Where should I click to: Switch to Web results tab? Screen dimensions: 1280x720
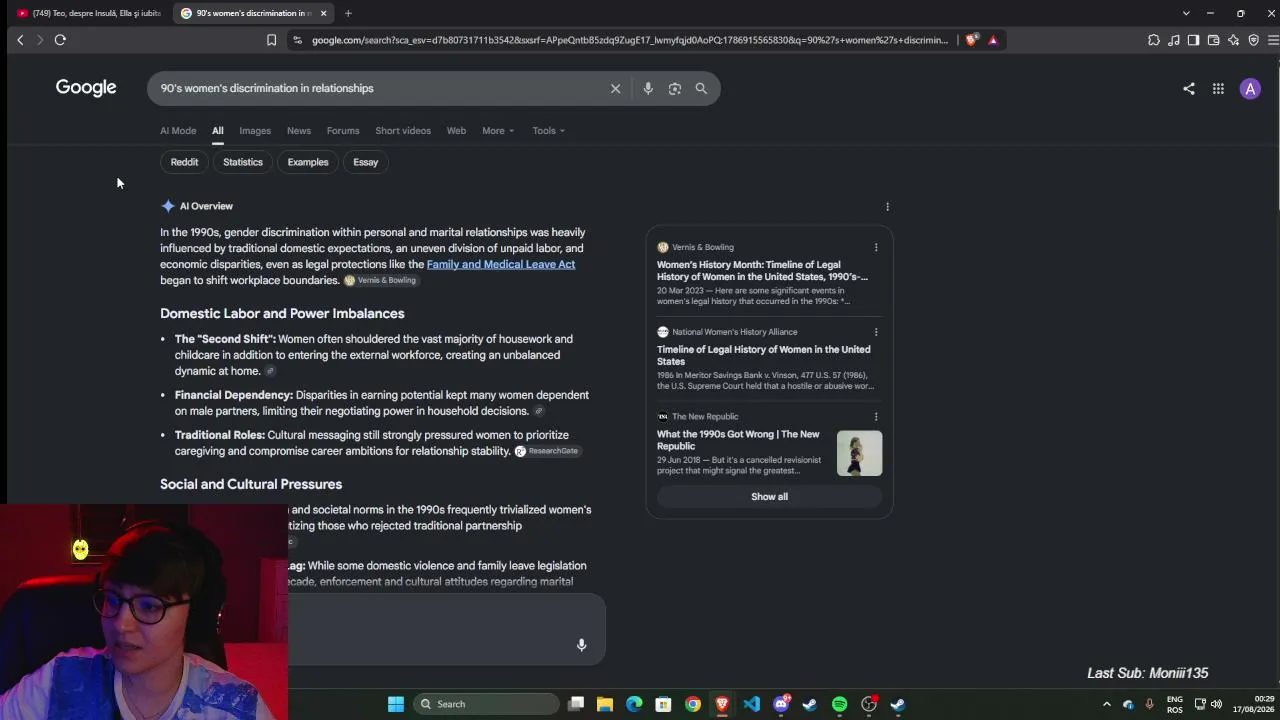(x=456, y=131)
